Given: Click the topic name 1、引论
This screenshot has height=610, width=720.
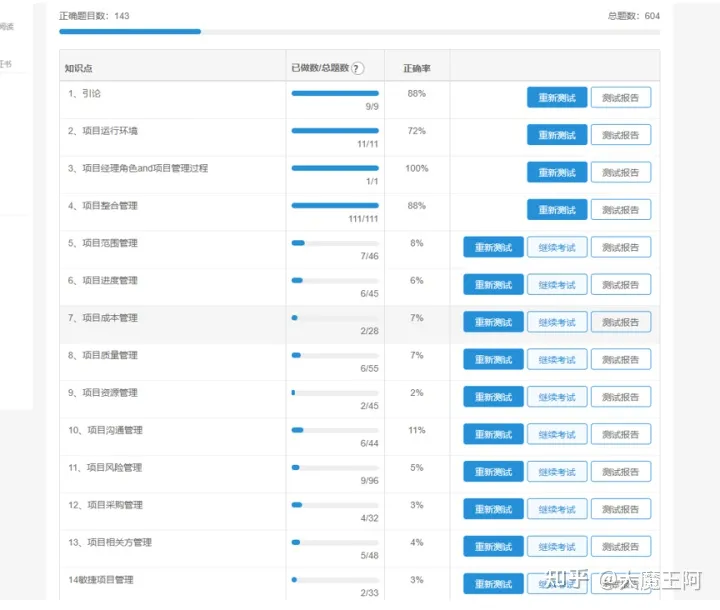Looking at the screenshot, I should point(84,94).
